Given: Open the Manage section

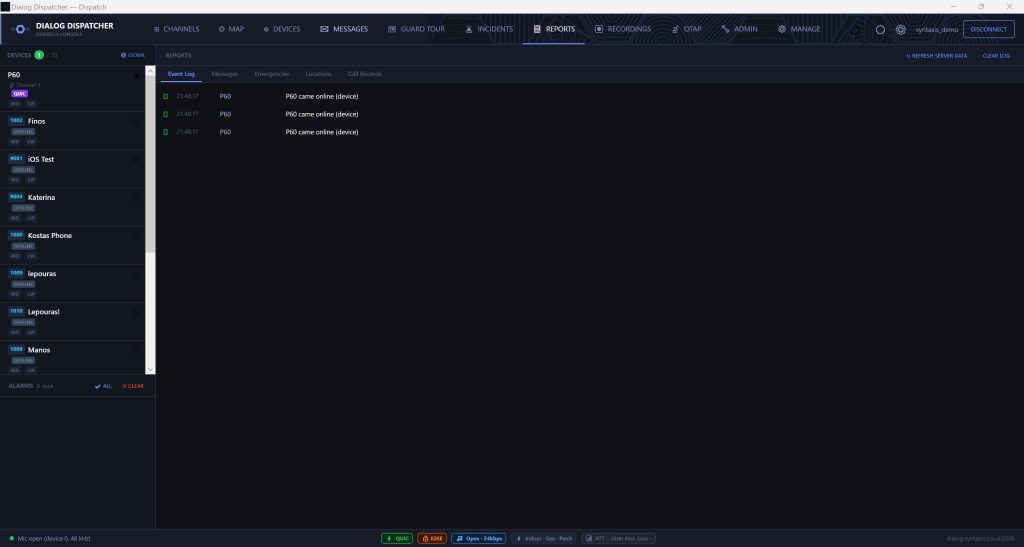Looking at the screenshot, I should (x=799, y=29).
